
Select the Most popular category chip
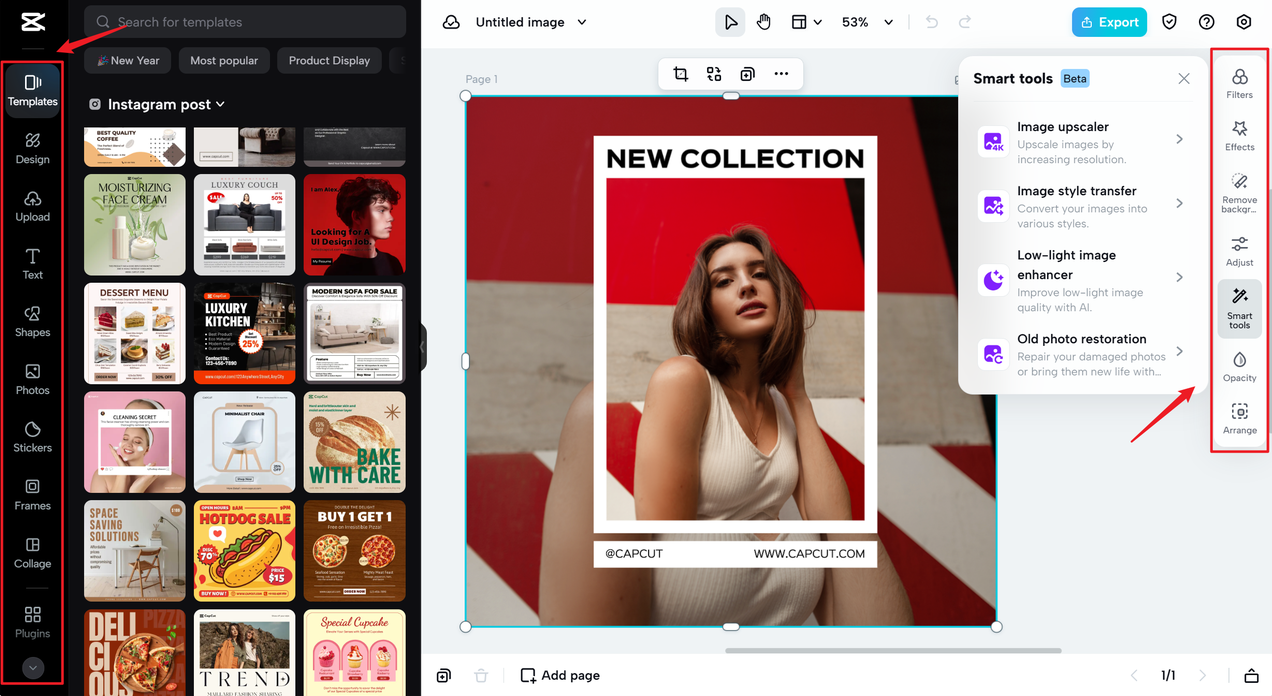pyautogui.click(x=224, y=61)
